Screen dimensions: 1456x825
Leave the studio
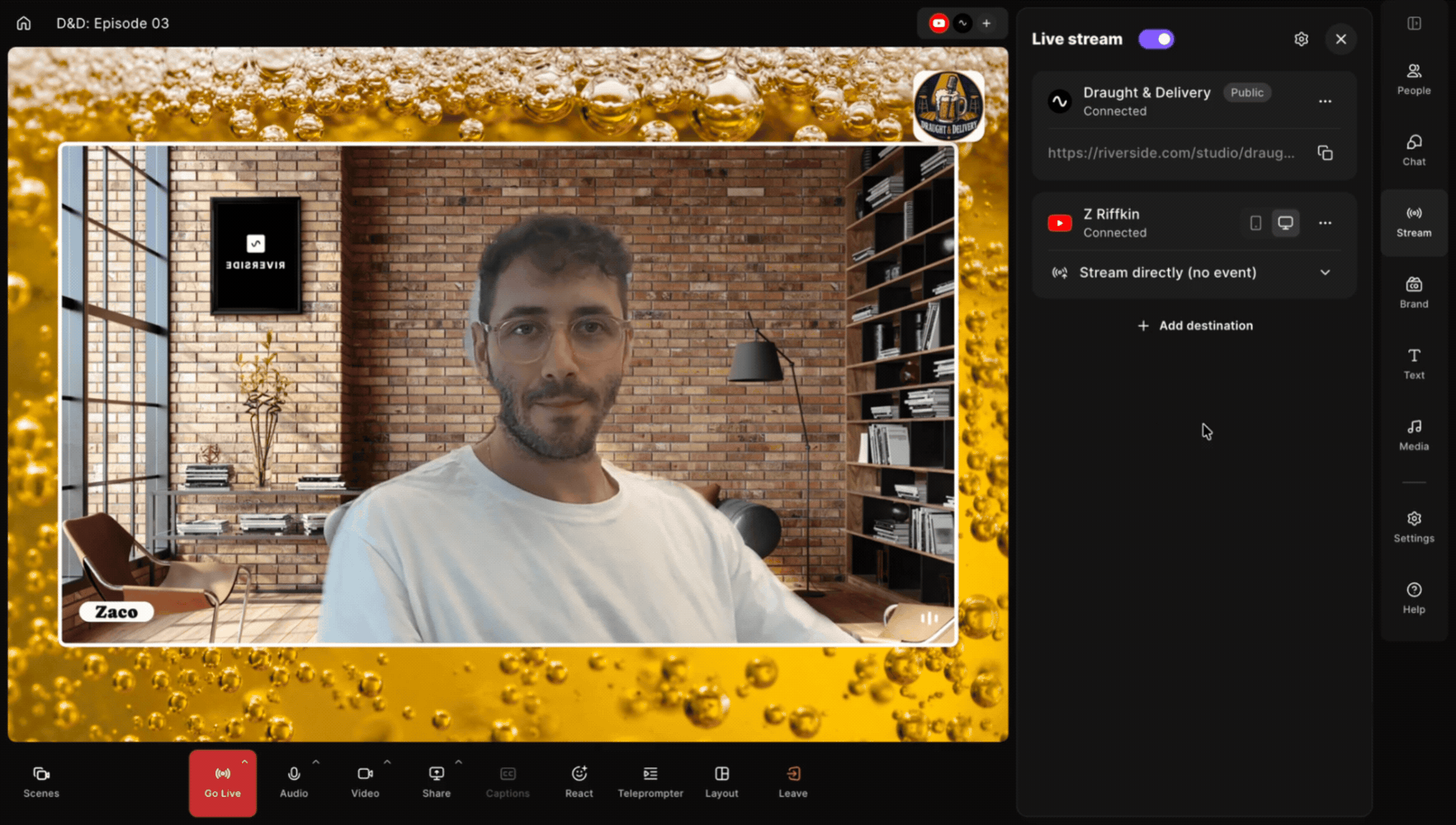pyautogui.click(x=793, y=782)
